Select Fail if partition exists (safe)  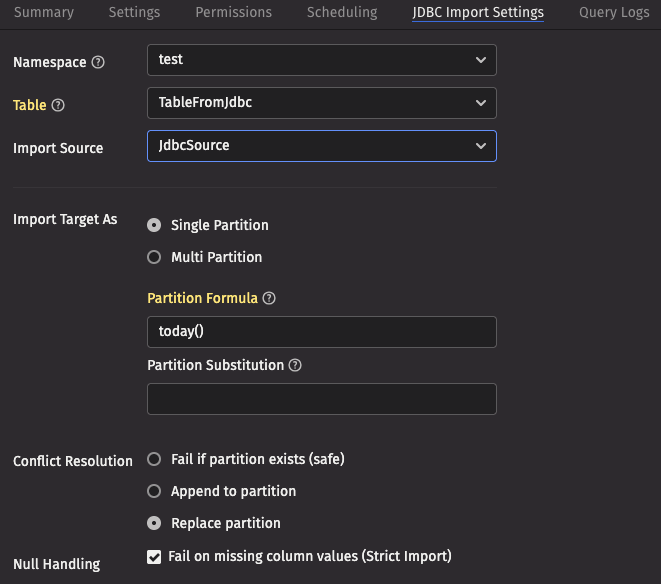click(154, 459)
